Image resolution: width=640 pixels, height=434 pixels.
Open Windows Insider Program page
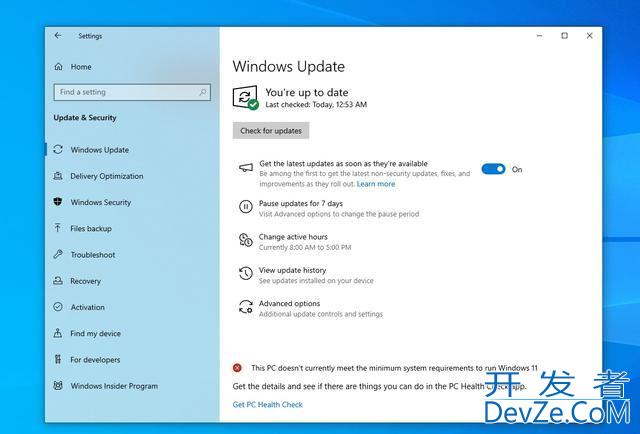[x=114, y=386]
